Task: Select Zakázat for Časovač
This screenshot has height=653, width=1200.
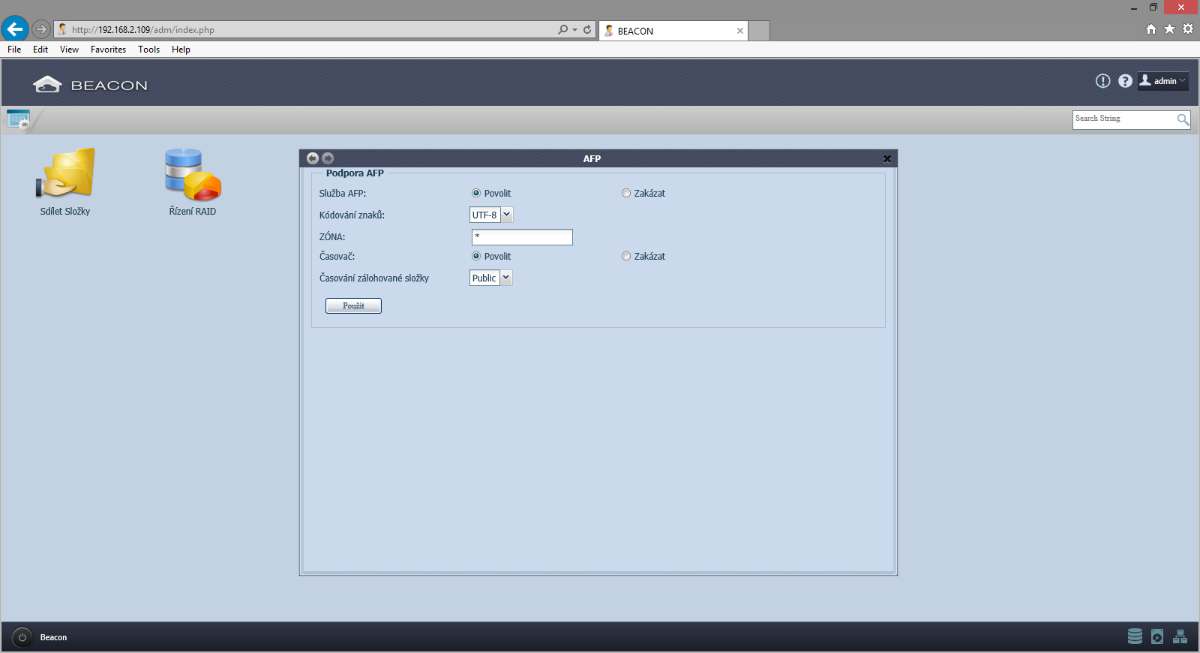Action: (627, 256)
